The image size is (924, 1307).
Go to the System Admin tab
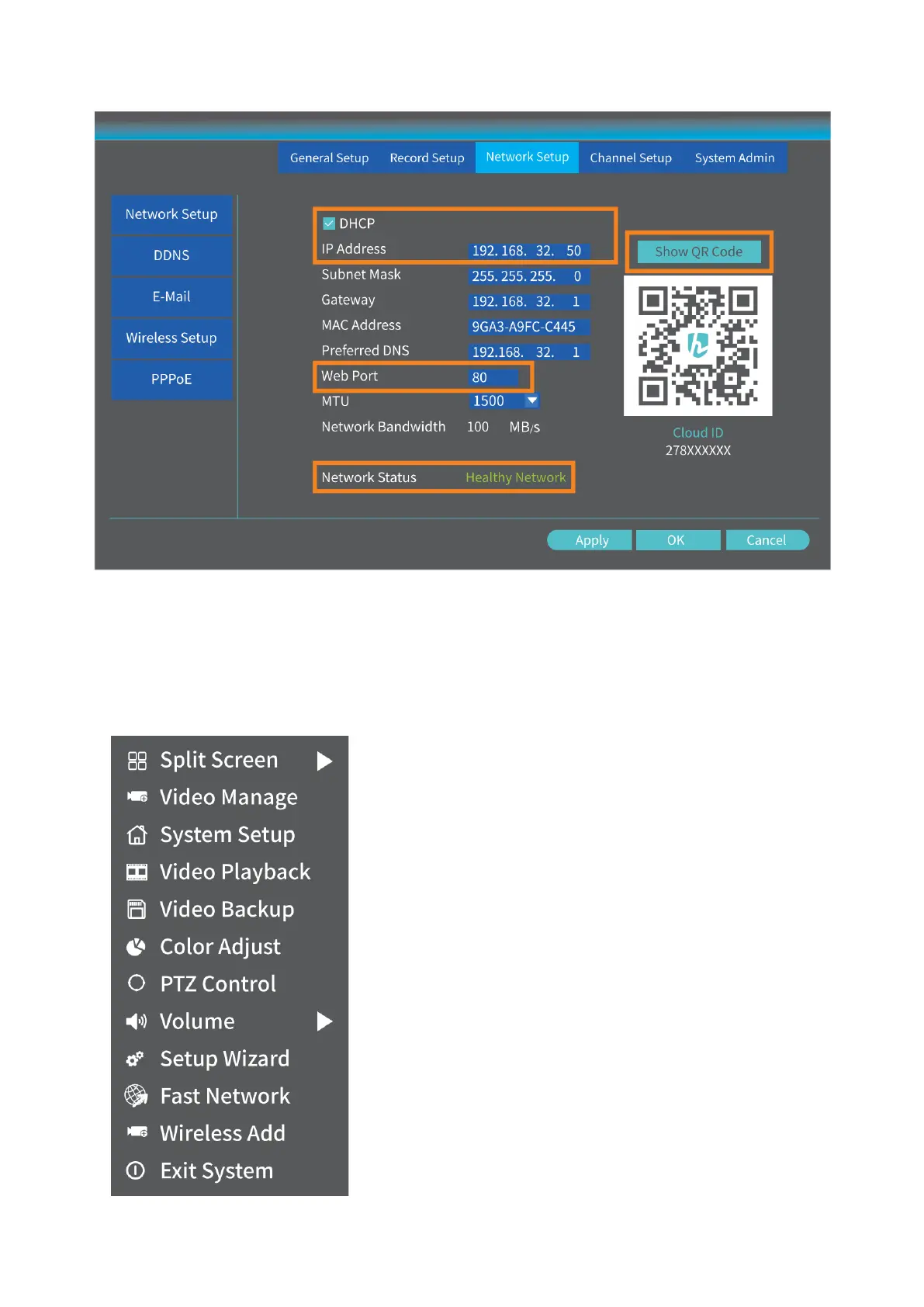pyautogui.click(x=735, y=158)
